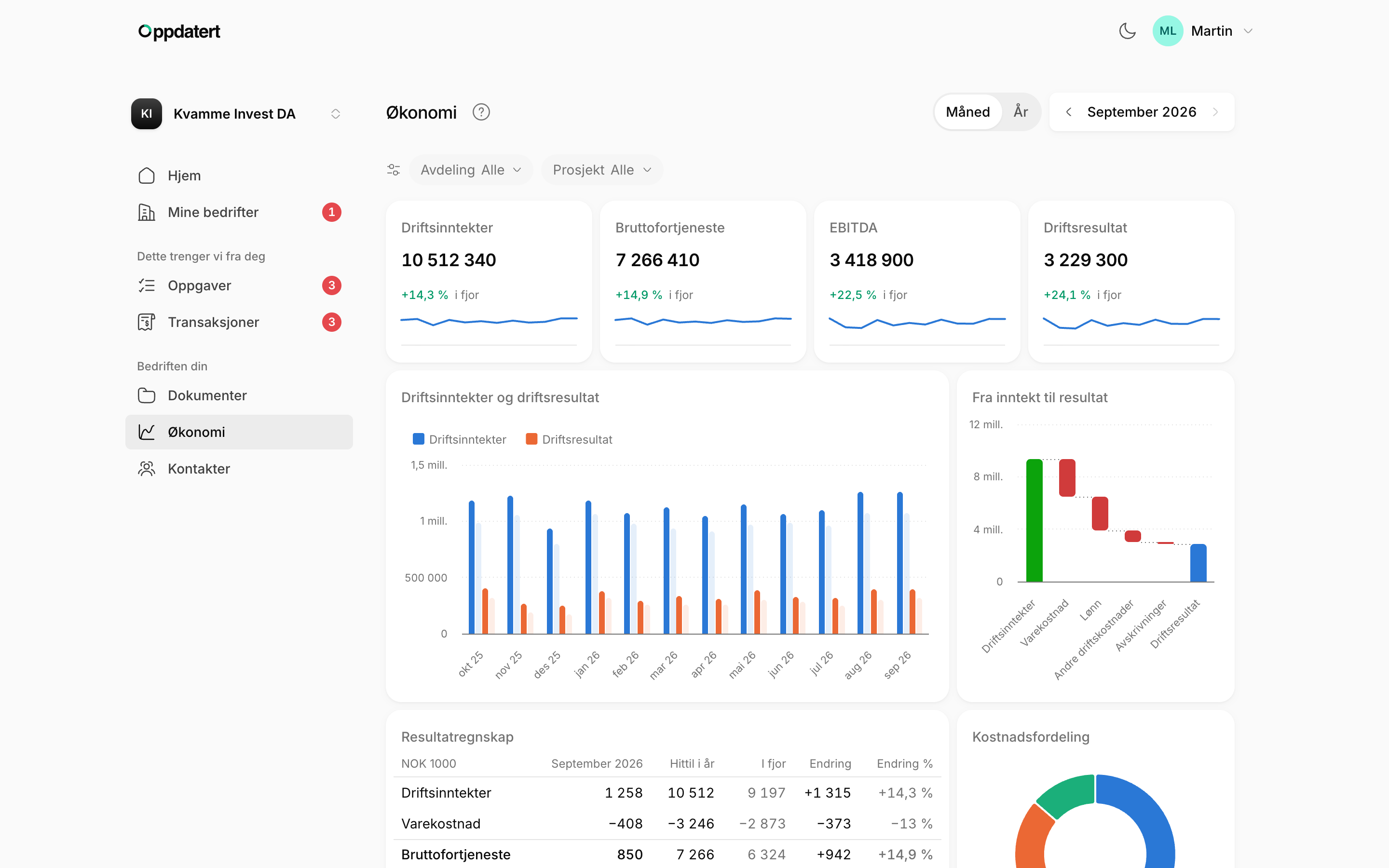Switch period view to År
Screen dimensions: 1389x868
point(1021,112)
